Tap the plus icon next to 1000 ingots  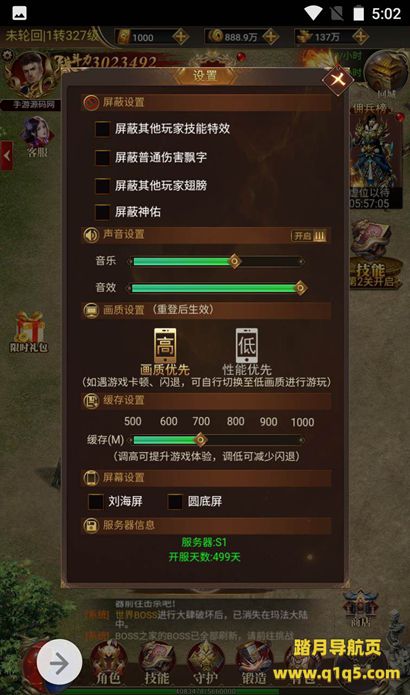pyautogui.click(x=180, y=37)
